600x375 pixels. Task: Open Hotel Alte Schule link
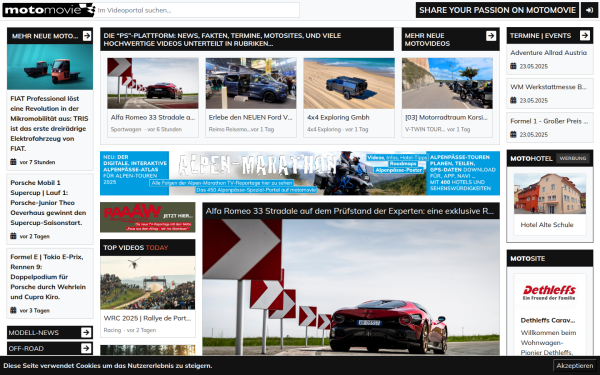[x=547, y=225]
